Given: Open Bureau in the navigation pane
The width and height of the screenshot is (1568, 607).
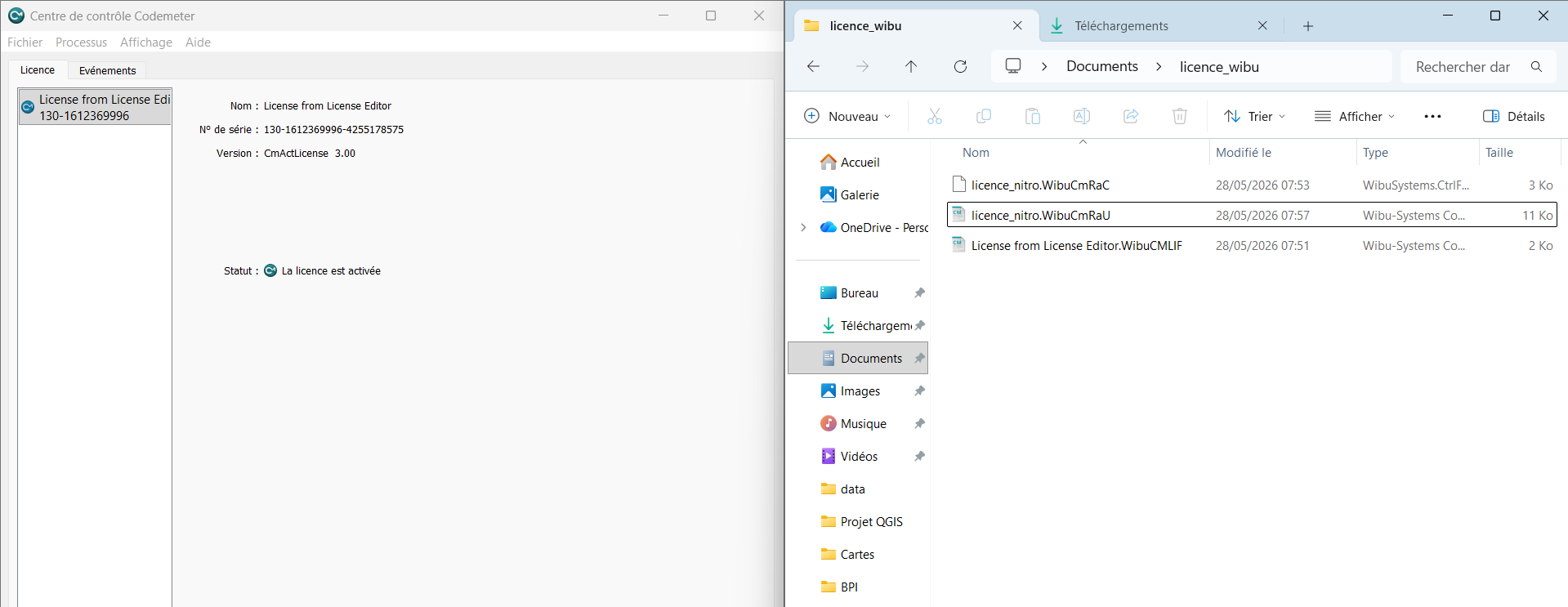Looking at the screenshot, I should pos(850,292).
